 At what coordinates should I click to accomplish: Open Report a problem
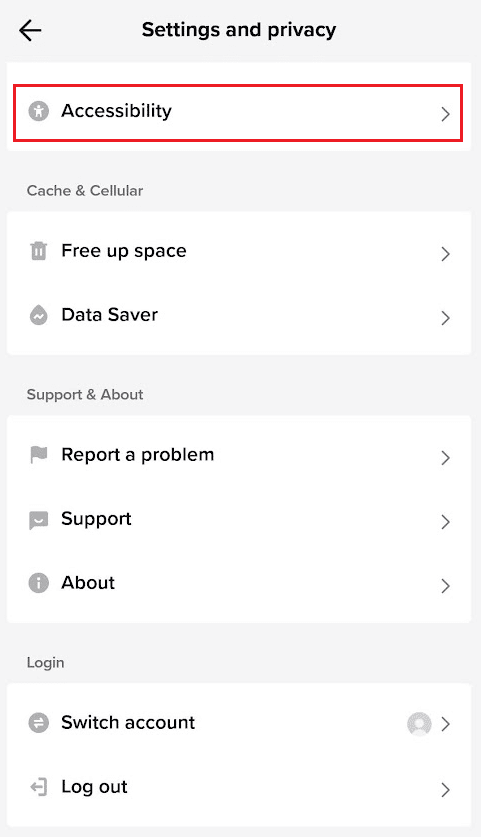239,455
